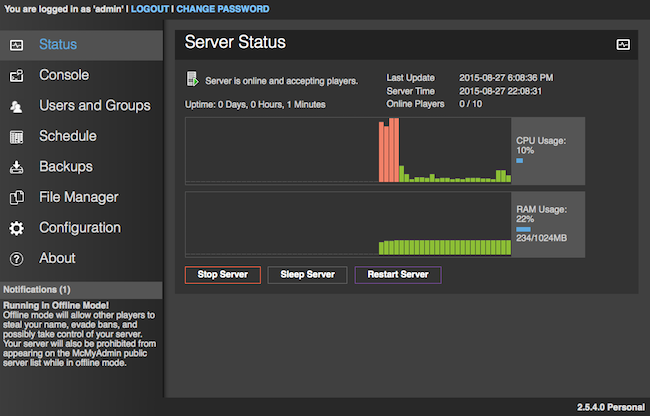
Task: Click the Console icon in sidebar
Action: 16,75
